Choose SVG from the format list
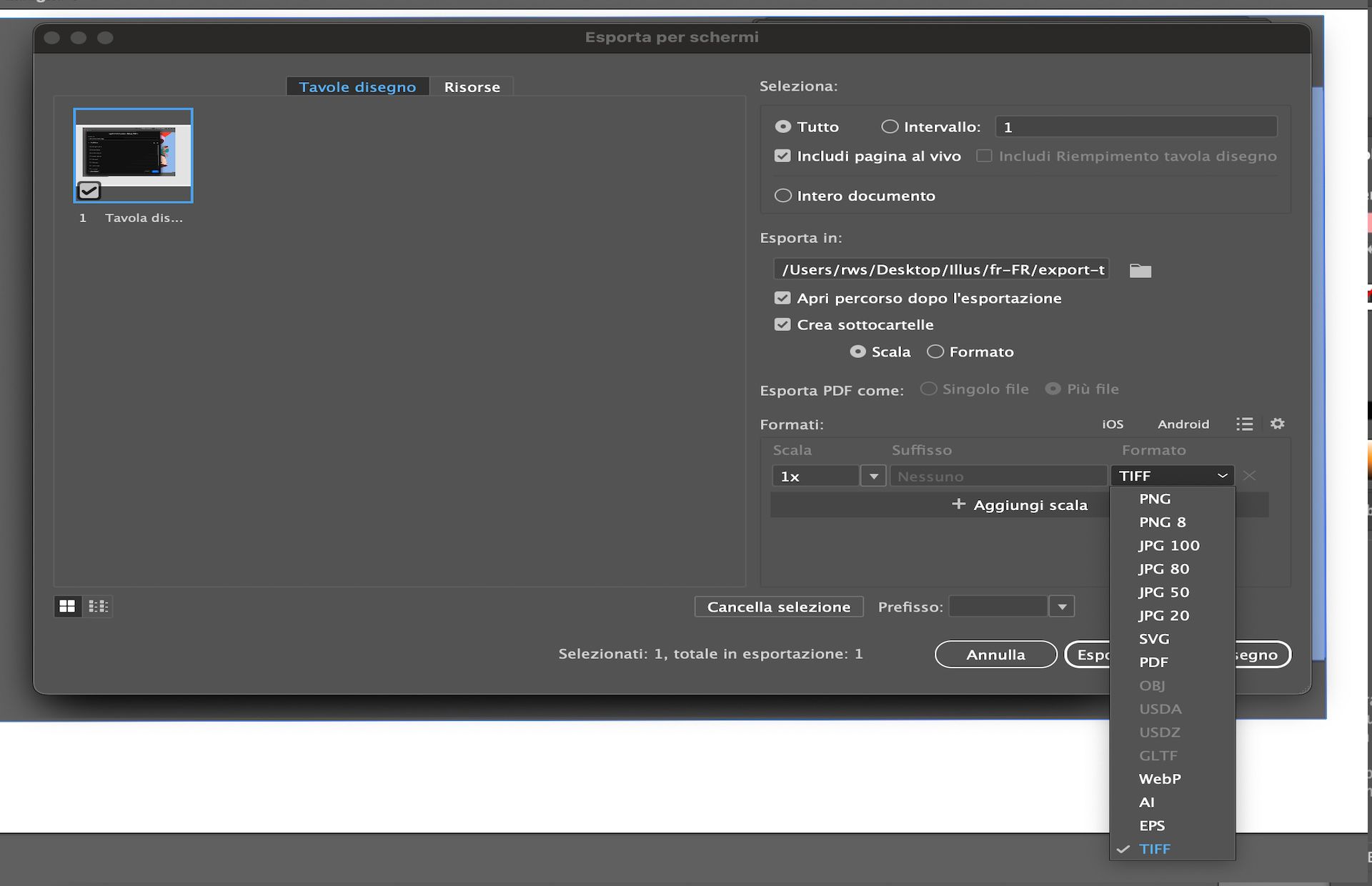 (1154, 639)
